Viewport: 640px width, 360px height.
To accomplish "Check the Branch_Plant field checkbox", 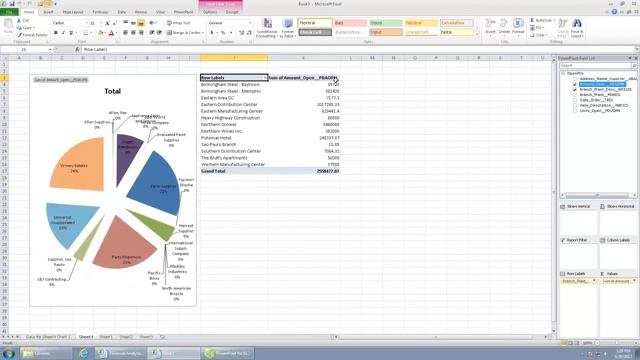I will (575, 95).
